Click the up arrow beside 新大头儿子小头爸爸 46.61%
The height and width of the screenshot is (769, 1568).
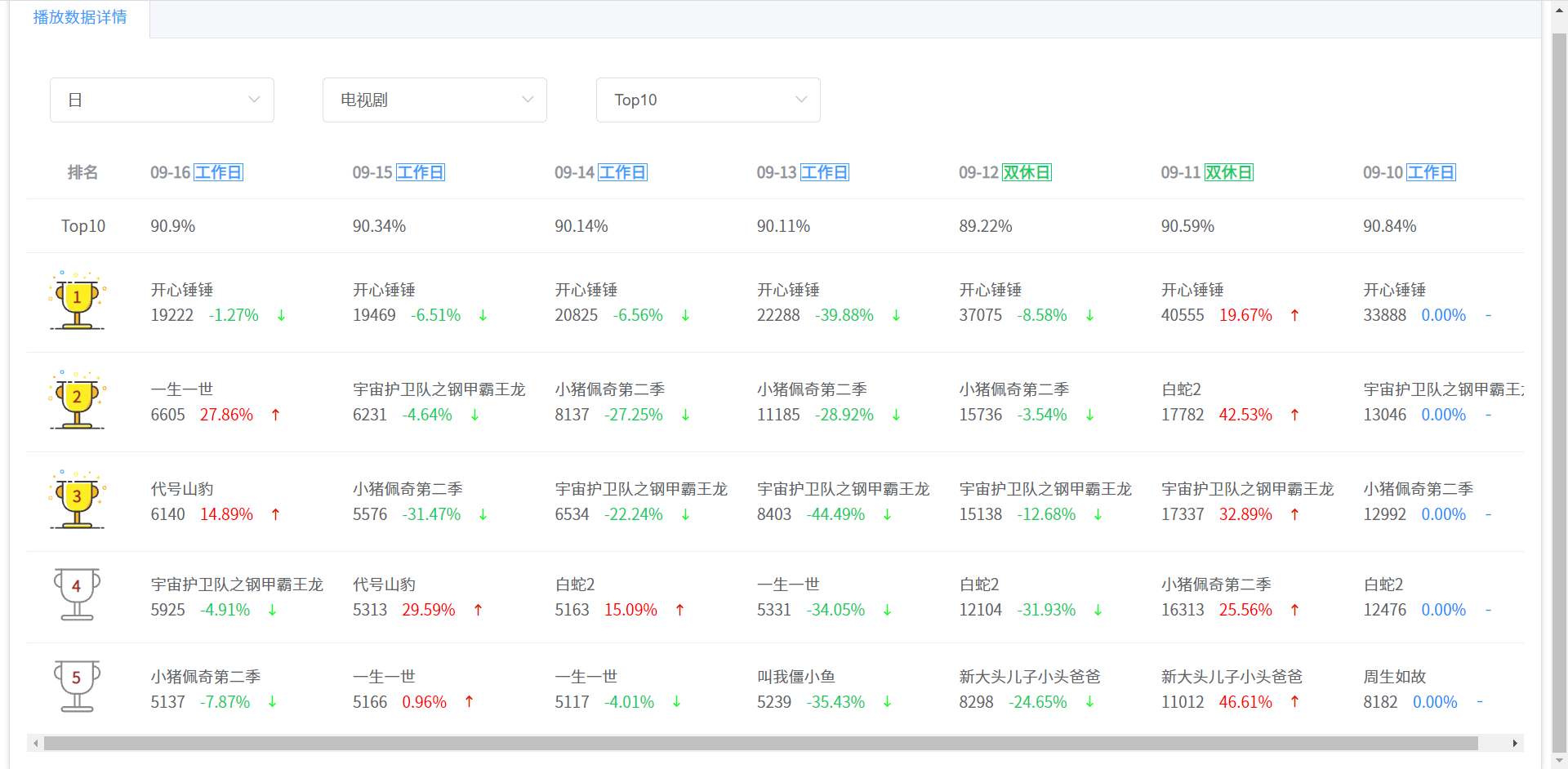pyautogui.click(x=1294, y=702)
